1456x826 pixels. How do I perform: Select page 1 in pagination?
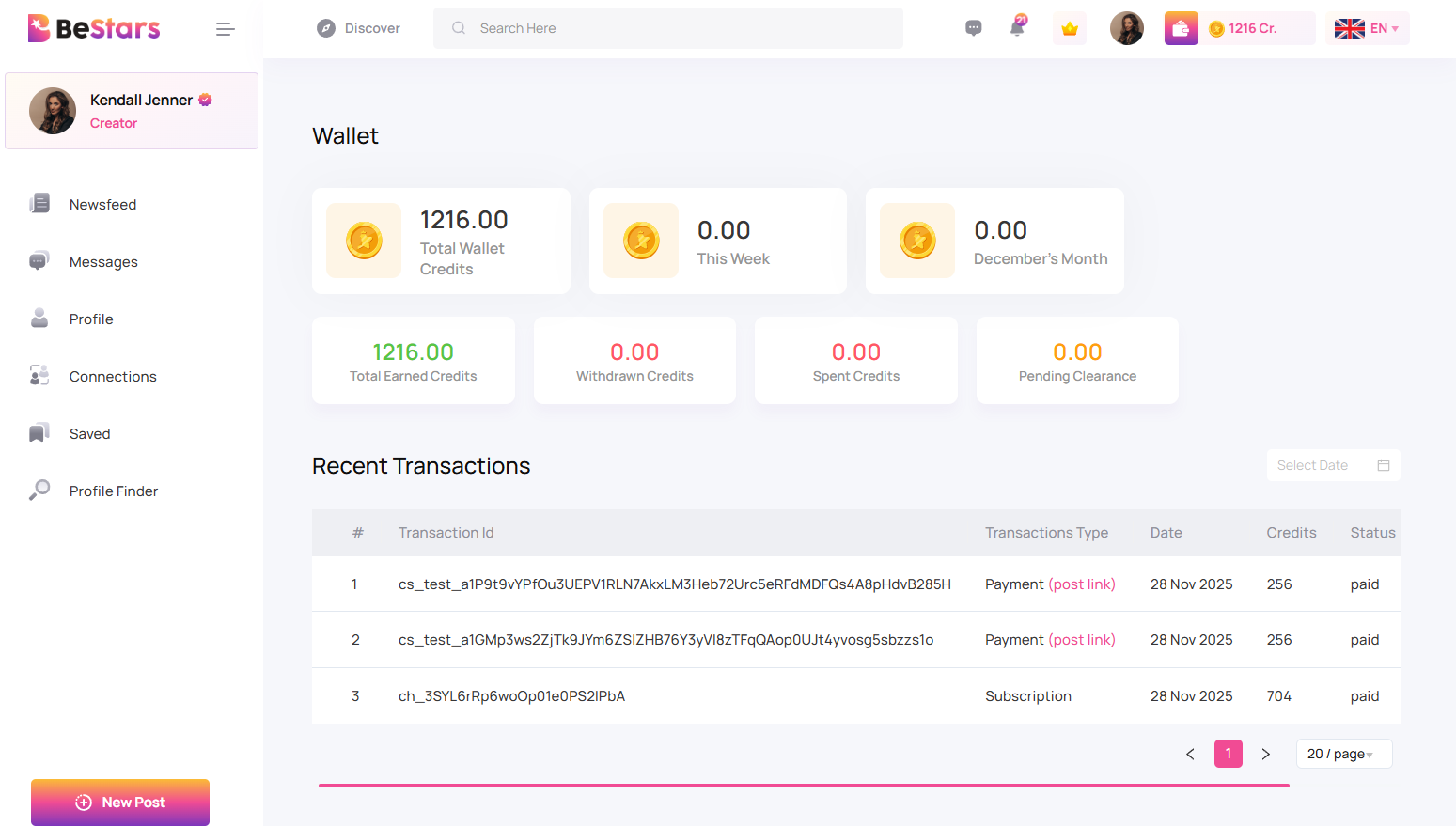pos(1228,753)
